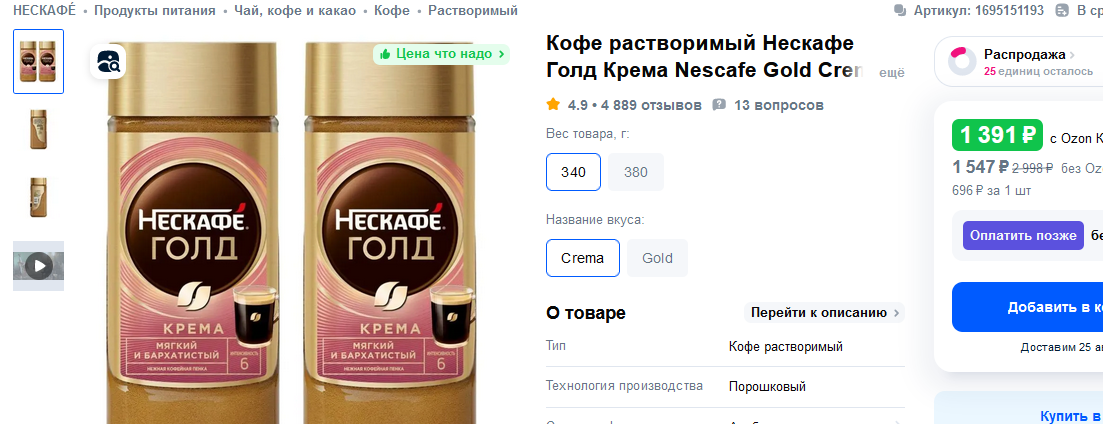Choose the Crema flavor option
This screenshot has height=424, width=1103.
tap(582, 258)
